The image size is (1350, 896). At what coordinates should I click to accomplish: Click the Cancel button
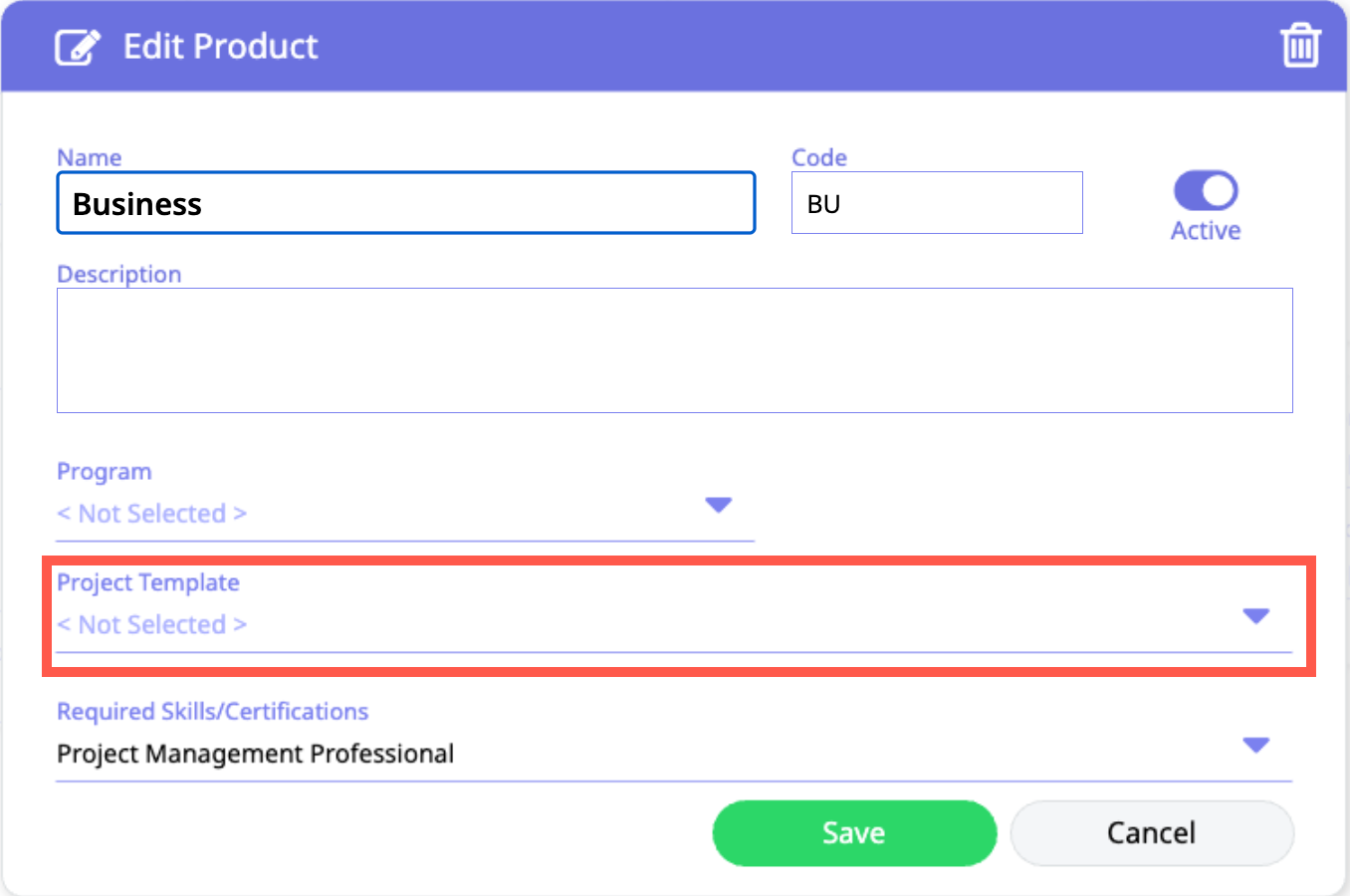(x=1152, y=833)
